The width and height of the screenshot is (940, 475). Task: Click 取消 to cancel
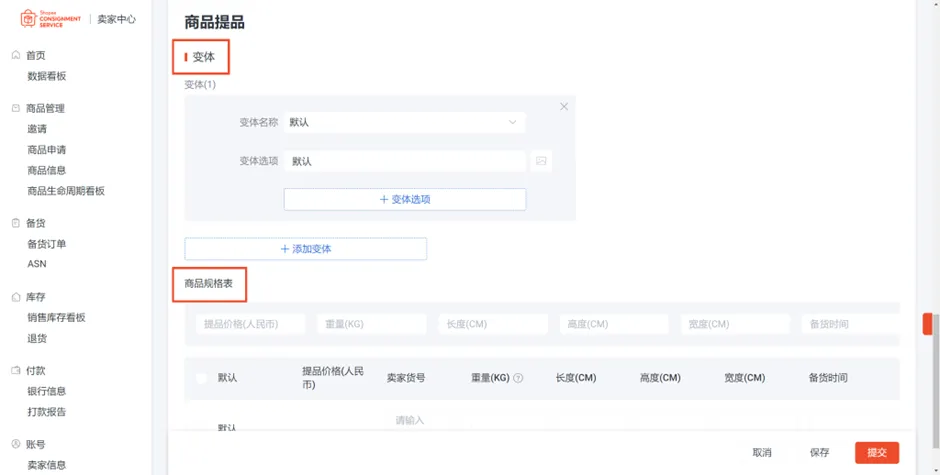click(762, 453)
